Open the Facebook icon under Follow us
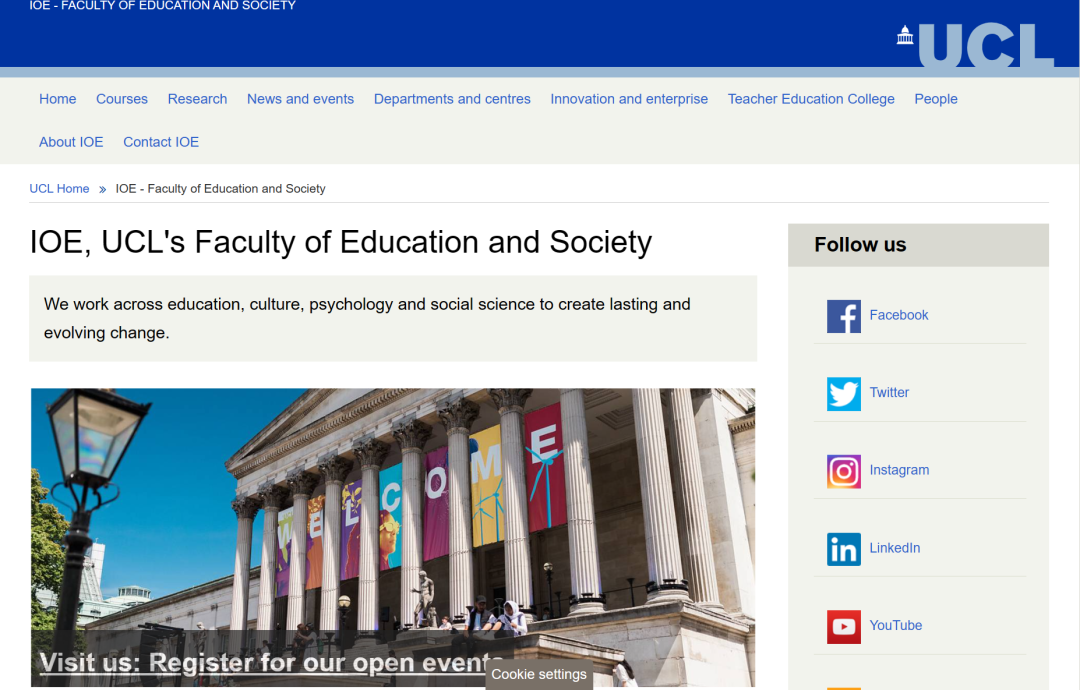 click(843, 315)
